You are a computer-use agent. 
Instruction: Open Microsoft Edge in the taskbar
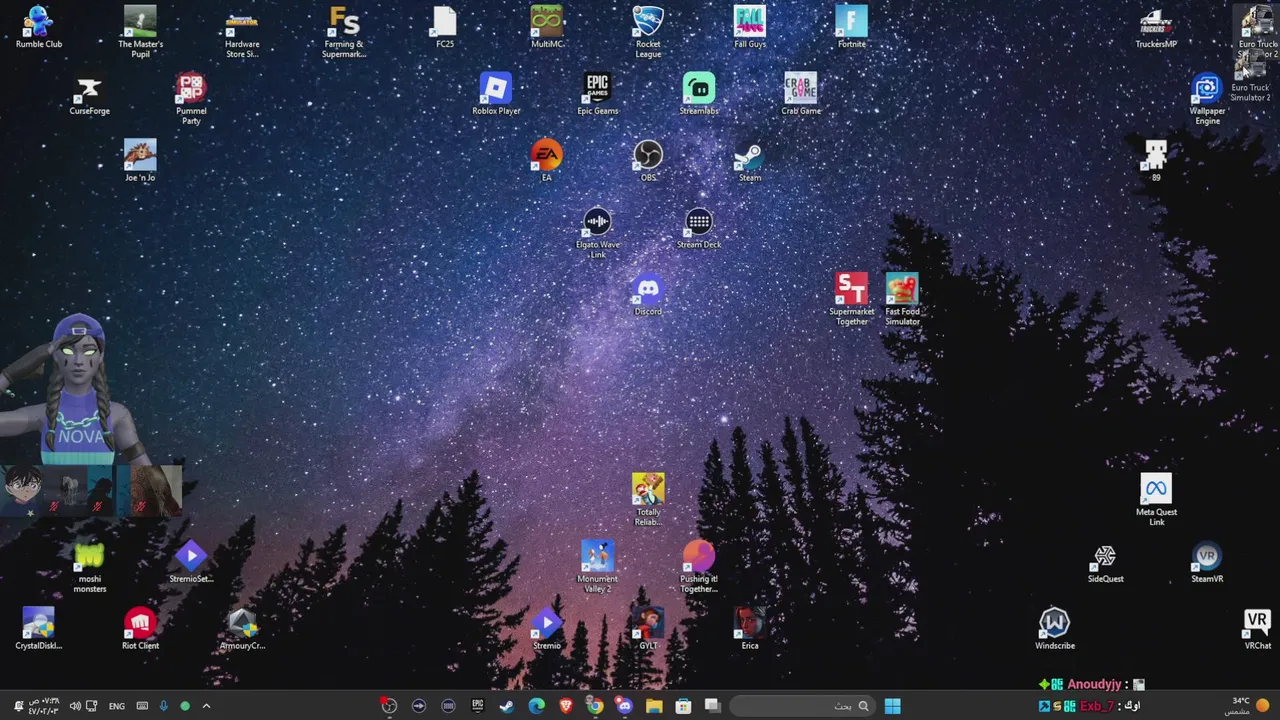point(536,706)
